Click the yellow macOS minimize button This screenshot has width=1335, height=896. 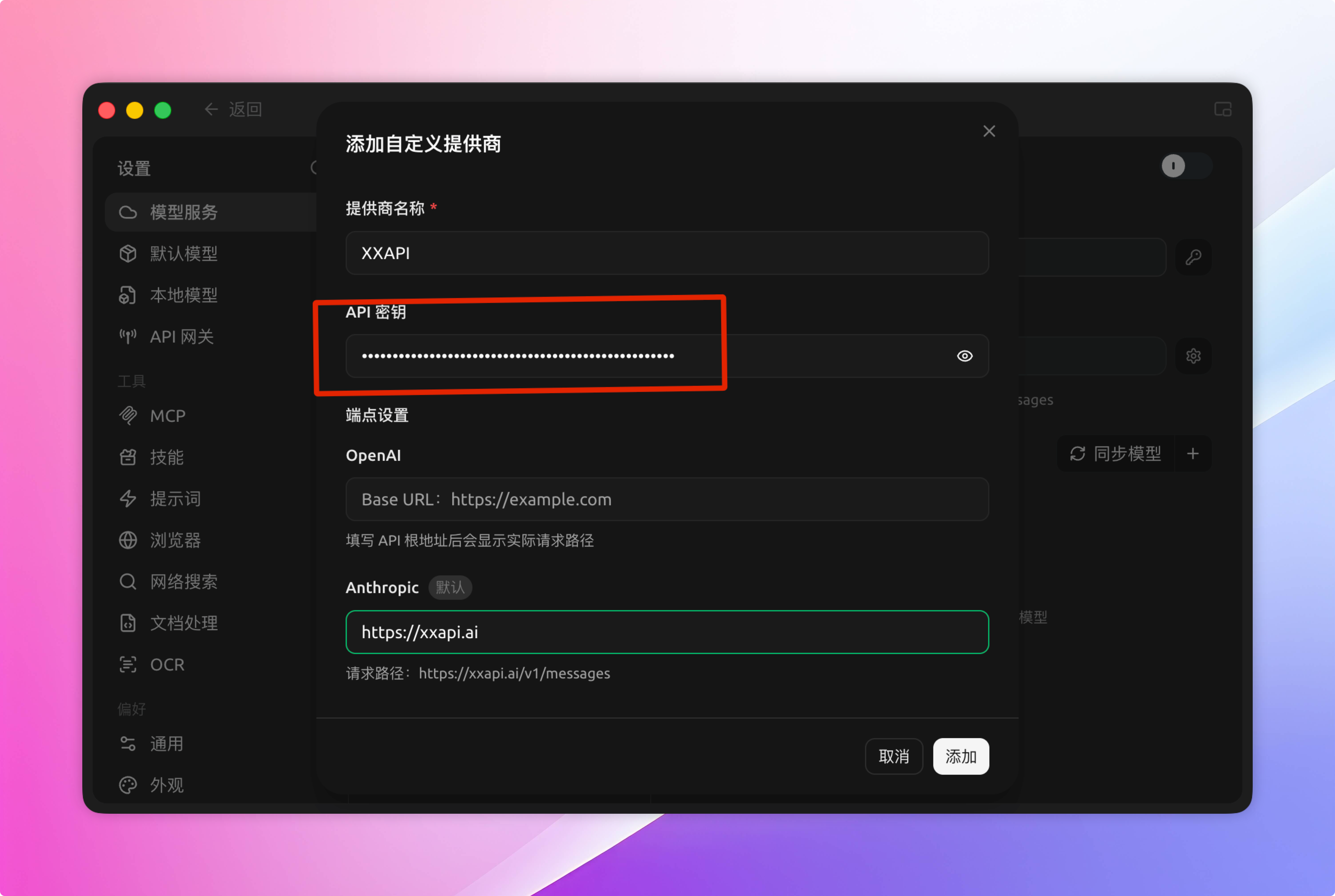tap(135, 110)
